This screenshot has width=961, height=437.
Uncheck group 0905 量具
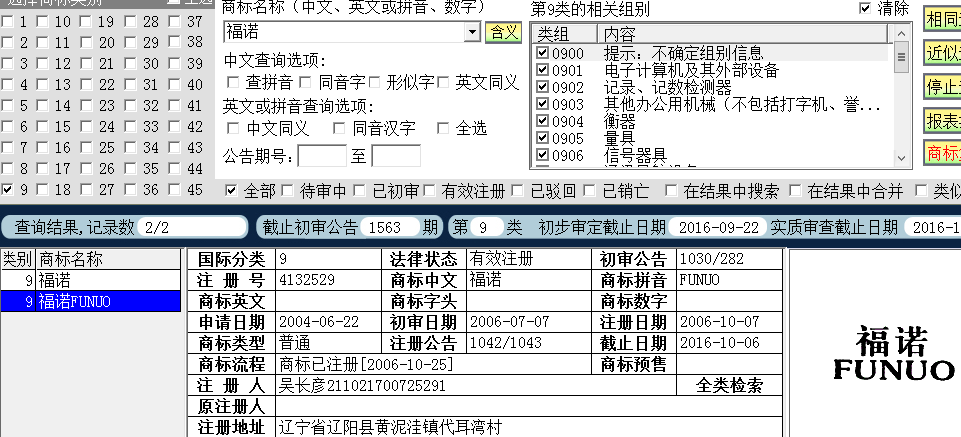click(x=542, y=138)
